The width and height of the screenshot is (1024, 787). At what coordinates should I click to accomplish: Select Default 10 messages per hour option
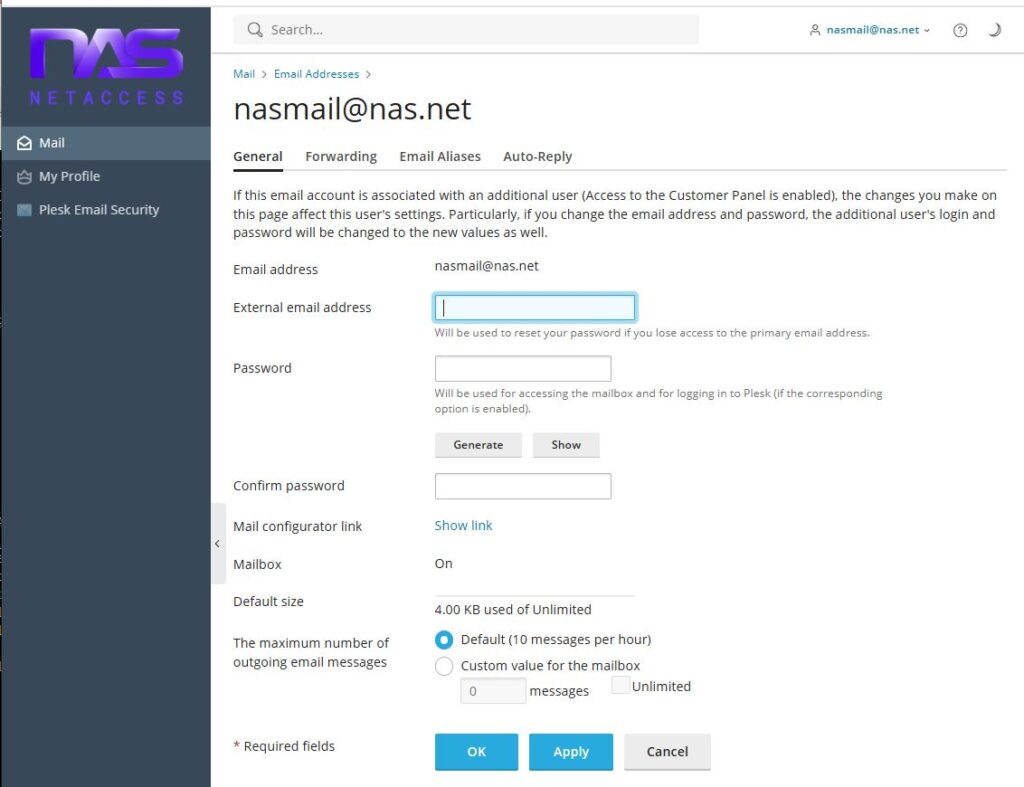pyautogui.click(x=444, y=640)
